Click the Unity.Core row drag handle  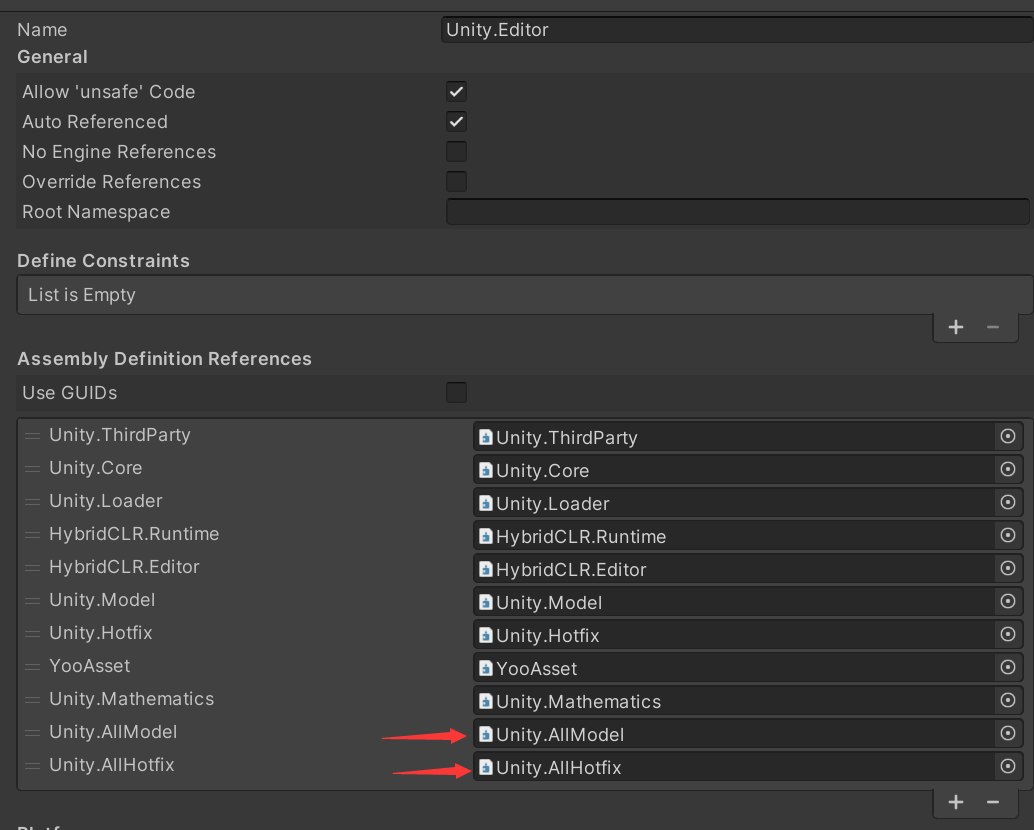(x=32, y=469)
